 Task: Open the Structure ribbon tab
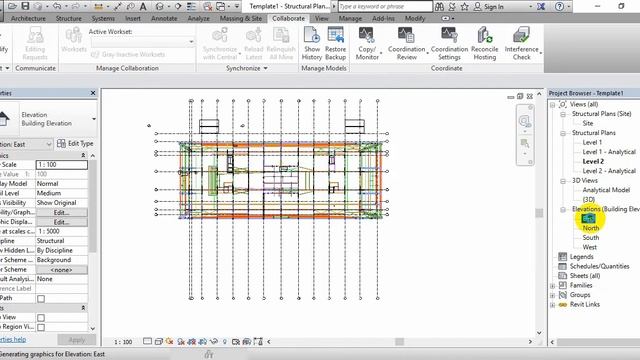(69, 18)
